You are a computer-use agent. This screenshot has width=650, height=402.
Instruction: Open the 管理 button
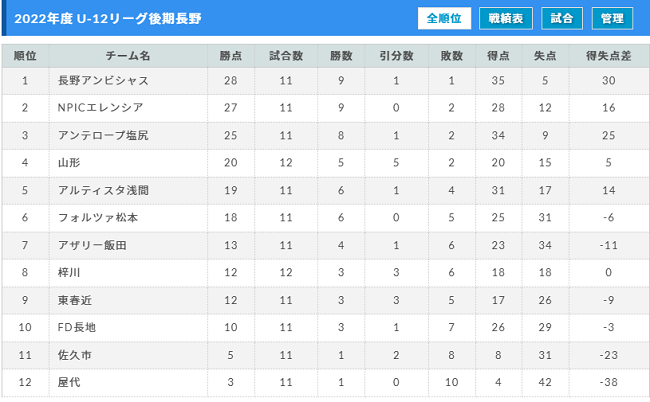[612, 18]
